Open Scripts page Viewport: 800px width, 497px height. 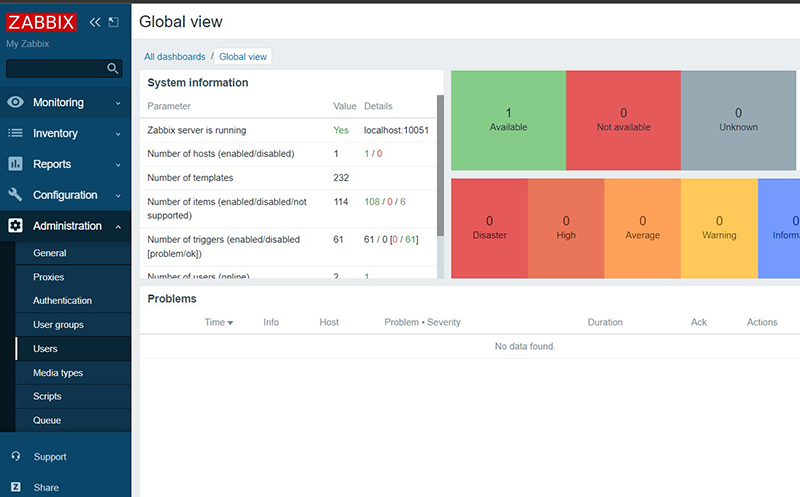click(x=73, y=396)
